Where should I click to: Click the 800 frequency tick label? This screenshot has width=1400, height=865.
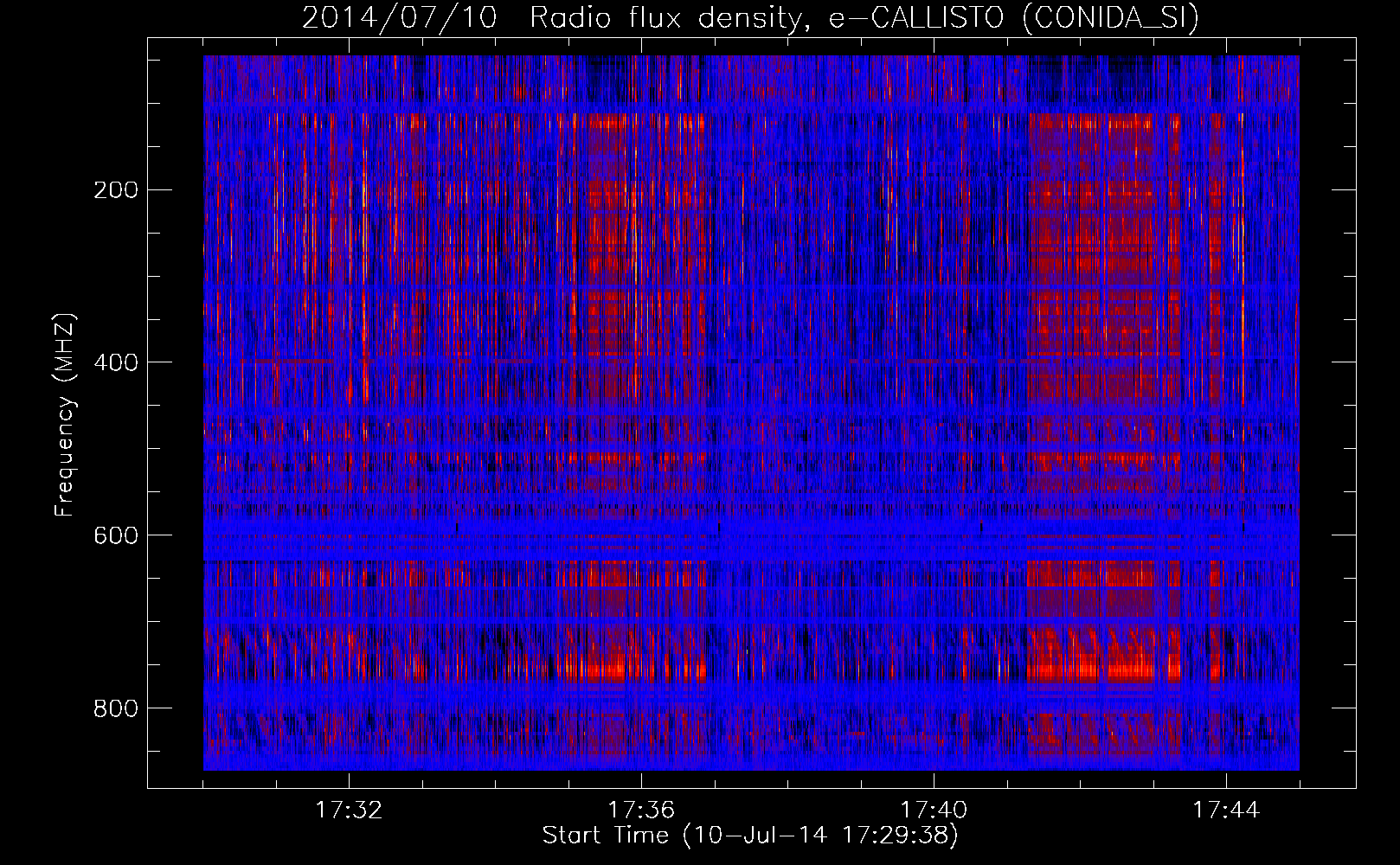point(115,708)
